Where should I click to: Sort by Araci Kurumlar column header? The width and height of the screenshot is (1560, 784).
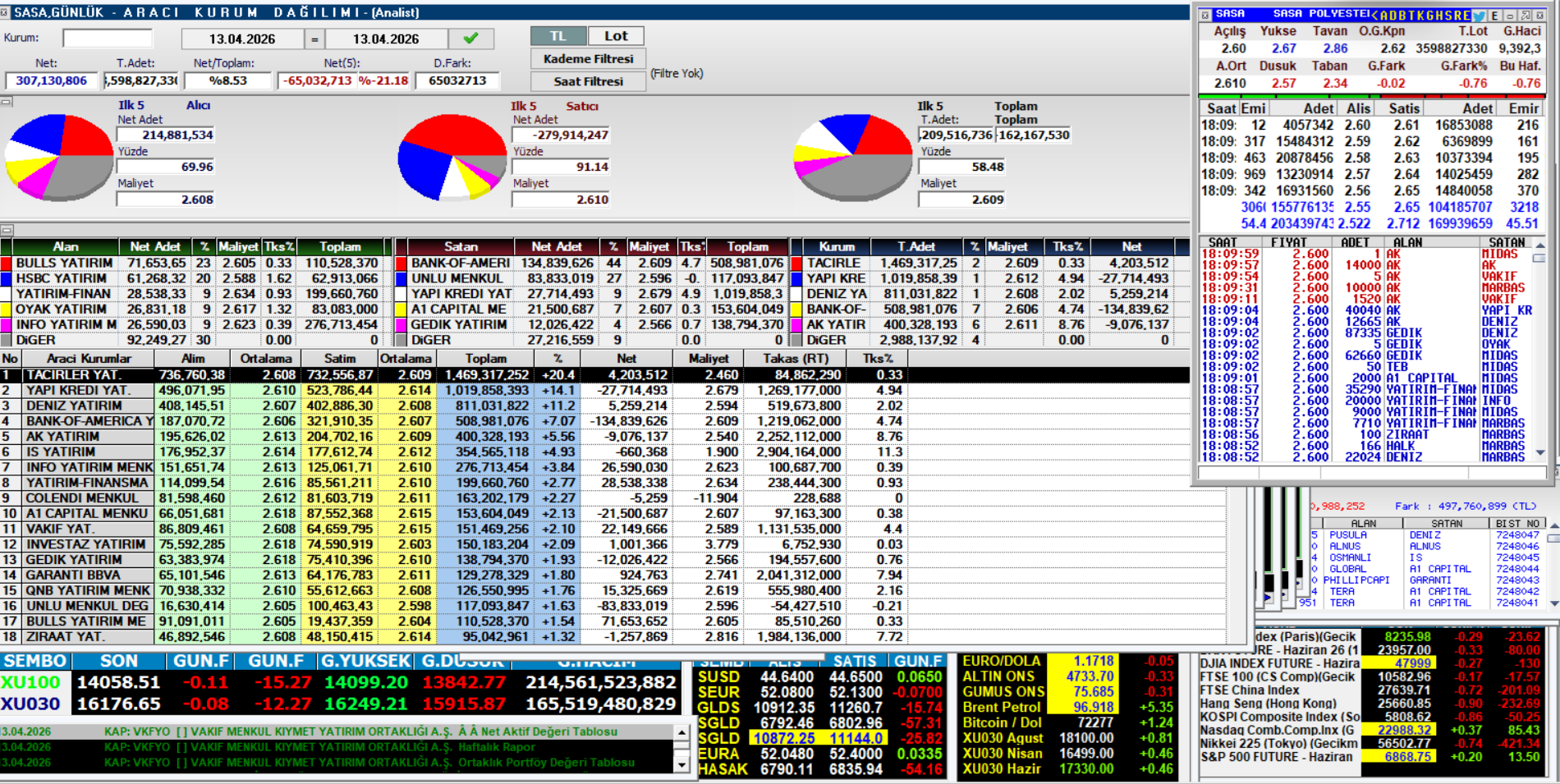coord(89,359)
